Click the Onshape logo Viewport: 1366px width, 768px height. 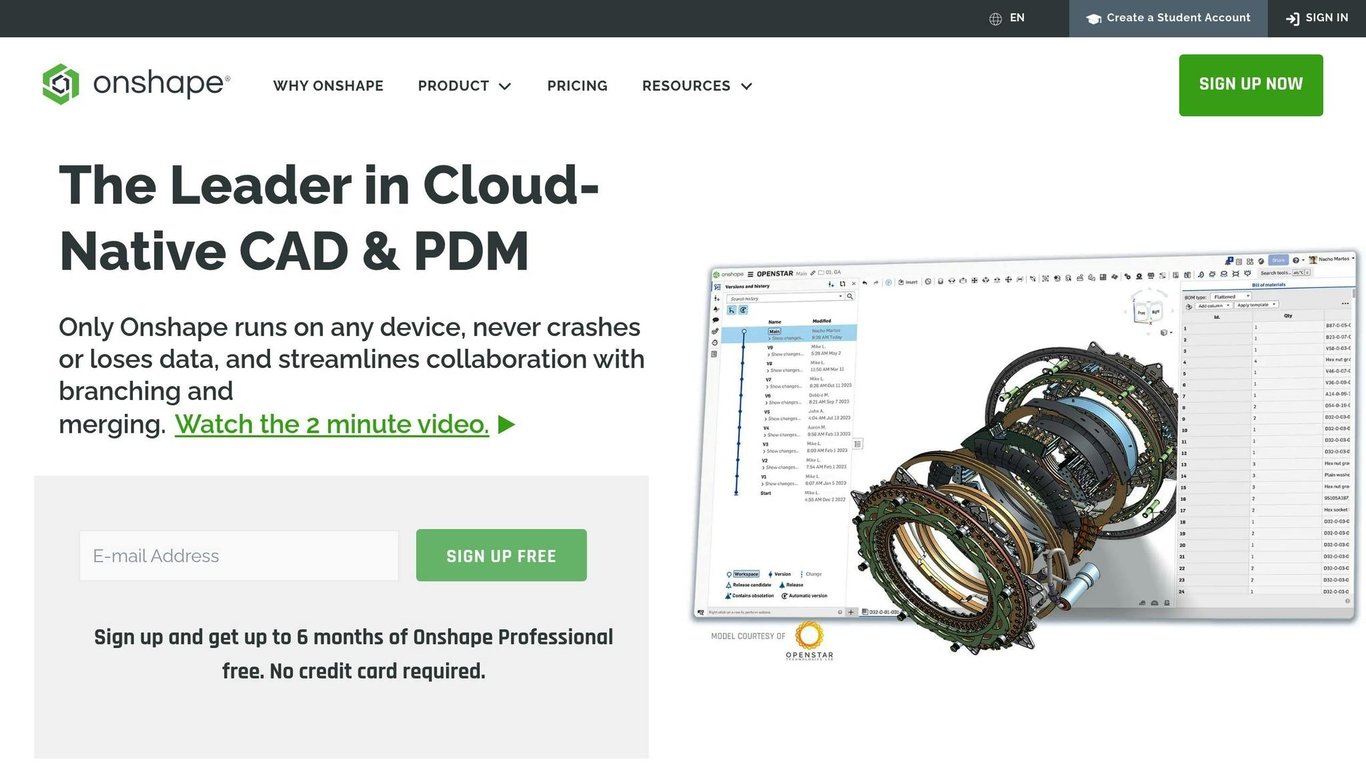(x=136, y=85)
